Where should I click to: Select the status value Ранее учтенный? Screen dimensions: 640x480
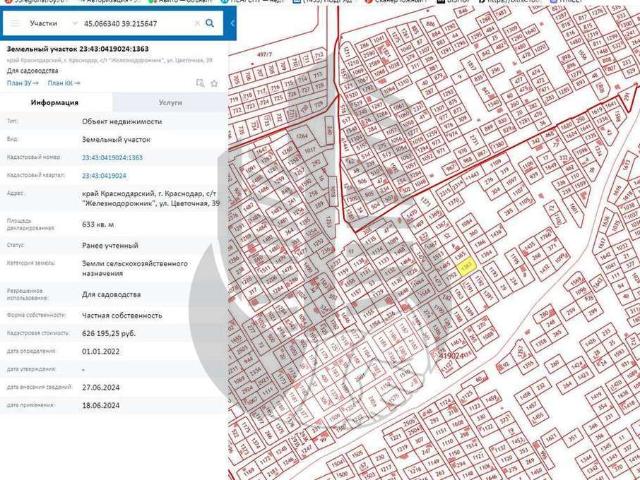click(110, 245)
